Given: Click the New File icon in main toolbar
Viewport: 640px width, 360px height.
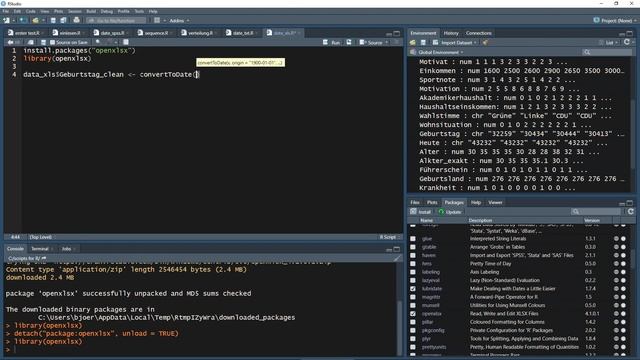Looking at the screenshot, I should click(6, 20).
